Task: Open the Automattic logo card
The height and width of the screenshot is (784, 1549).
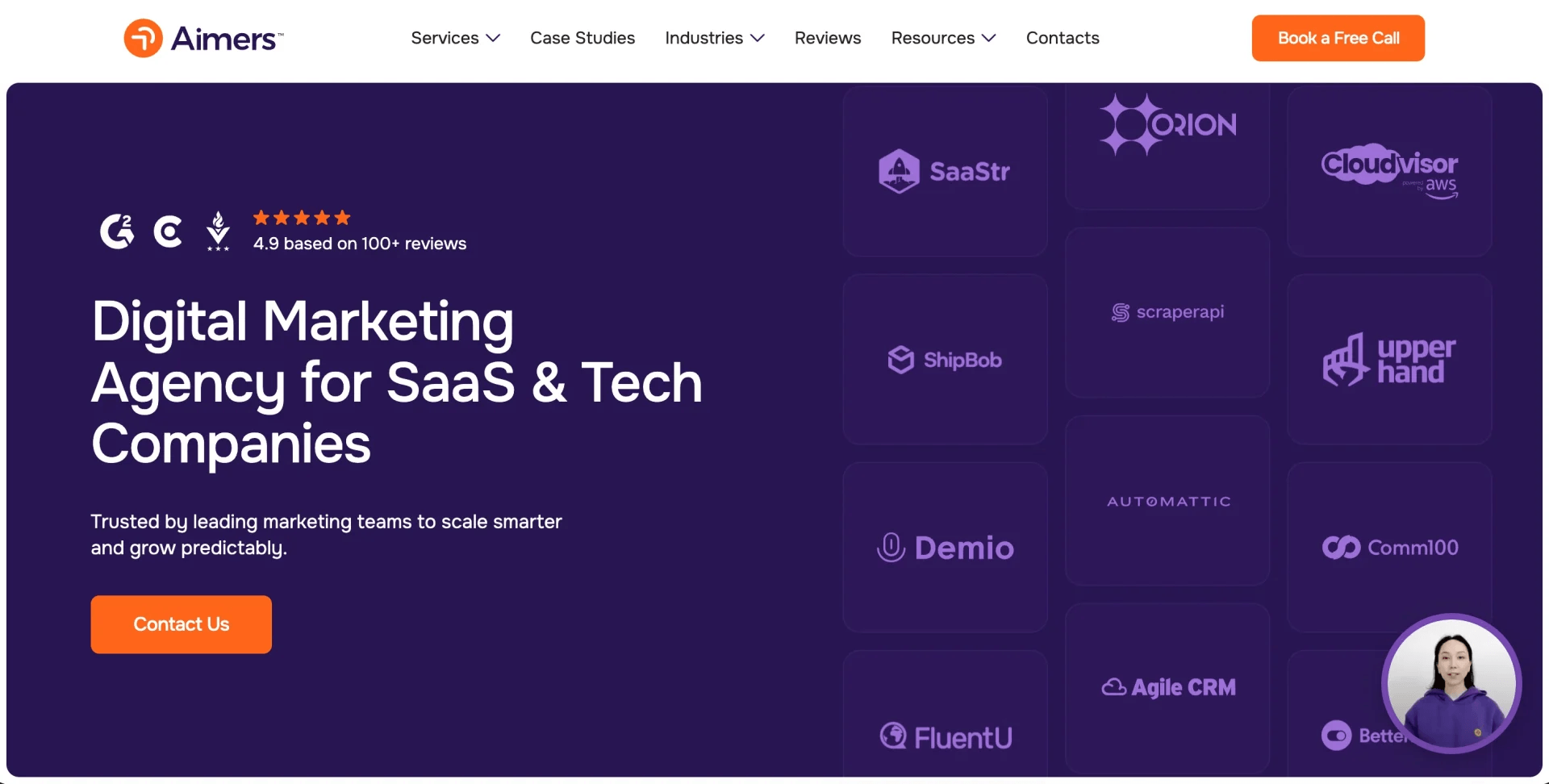Action: point(1167,501)
